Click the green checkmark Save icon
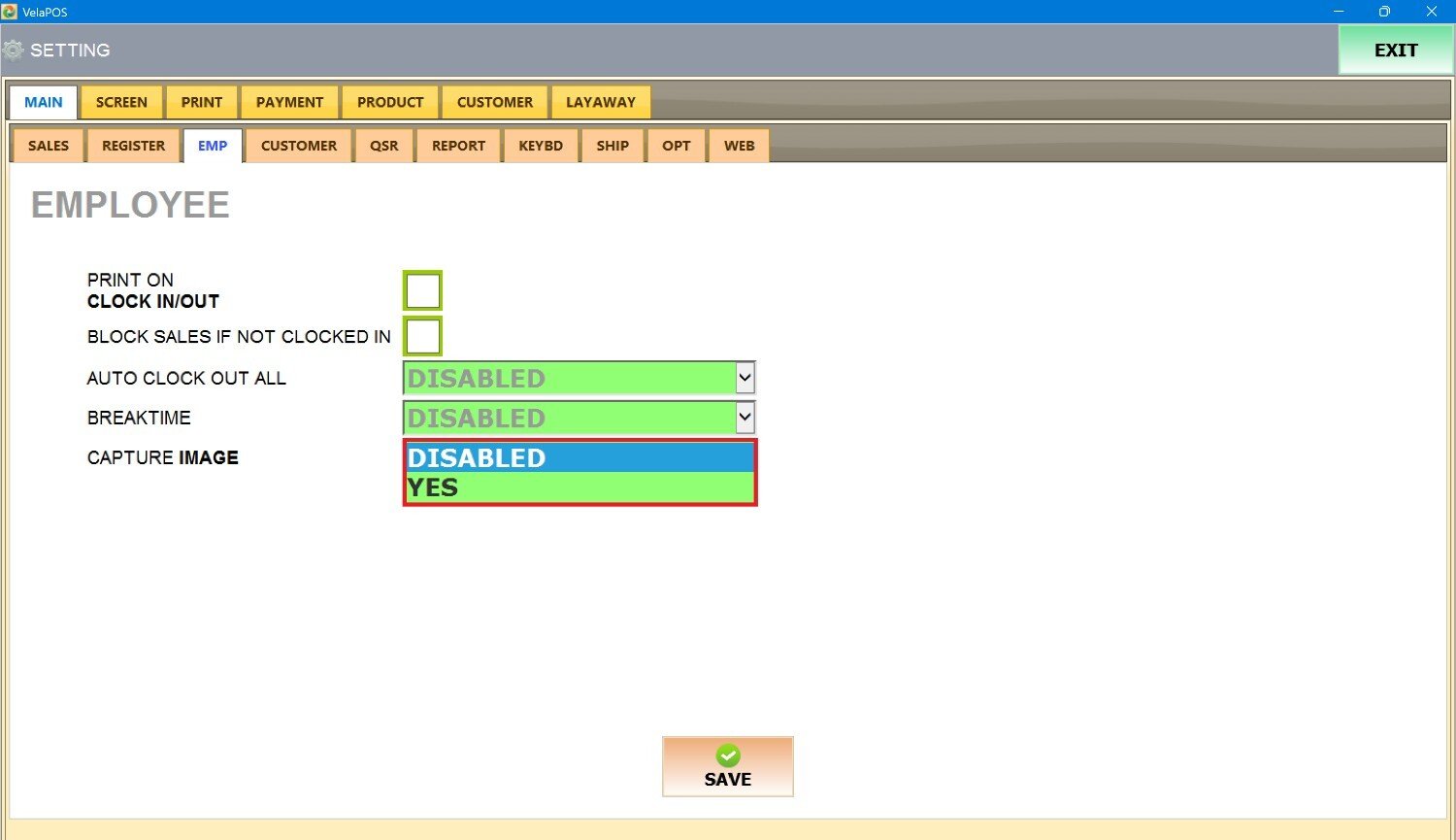Viewport: 1456px width, 840px height. [x=728, y=756]
